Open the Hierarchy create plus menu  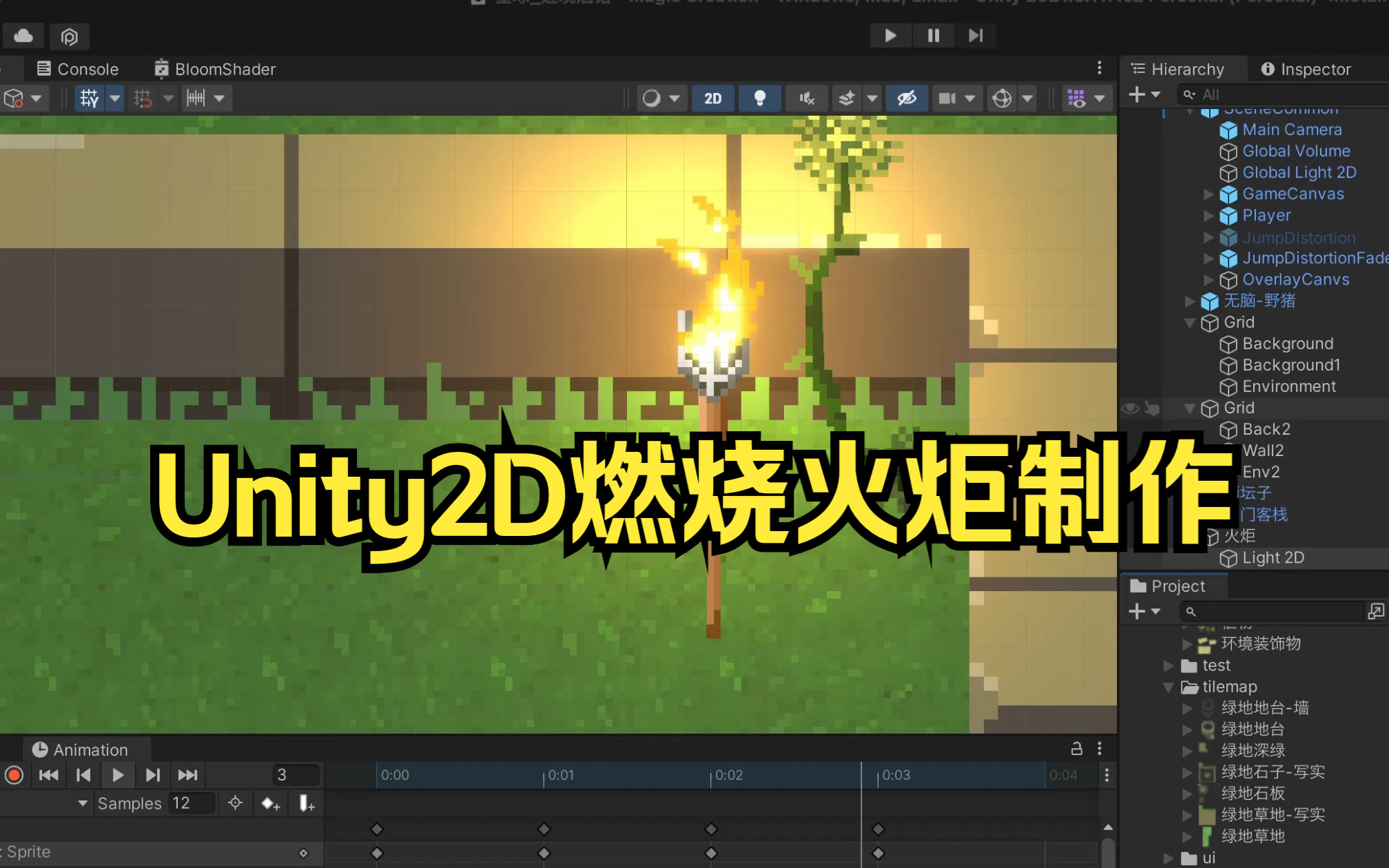(1144, 94)
